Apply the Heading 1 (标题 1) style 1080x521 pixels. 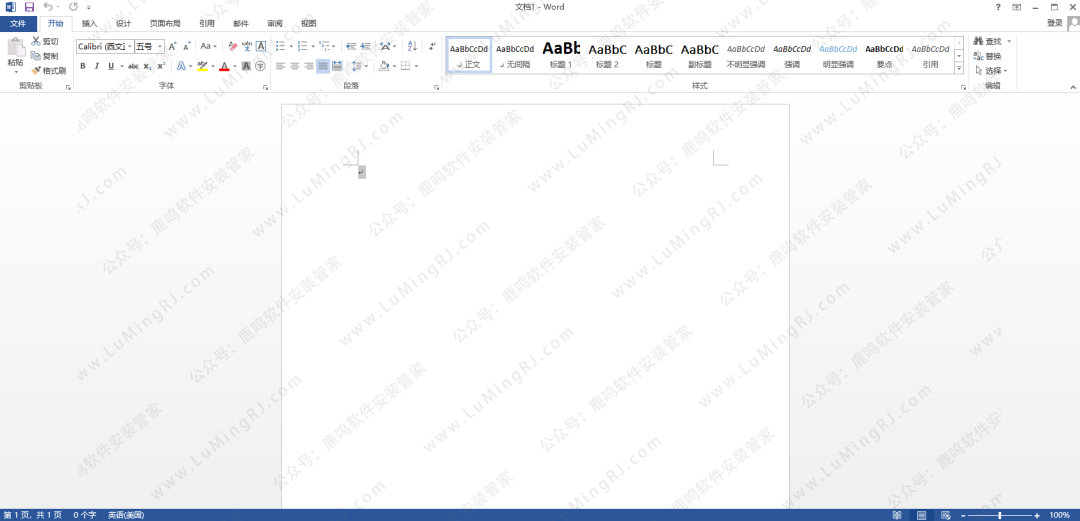pos(561,54)
